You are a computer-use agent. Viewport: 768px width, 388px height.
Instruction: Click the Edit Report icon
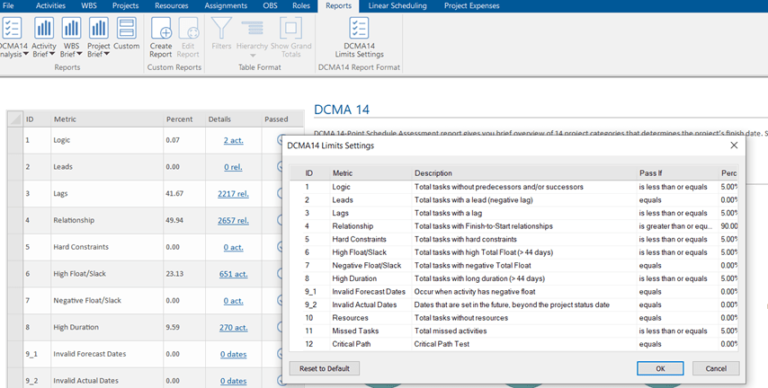188,28
